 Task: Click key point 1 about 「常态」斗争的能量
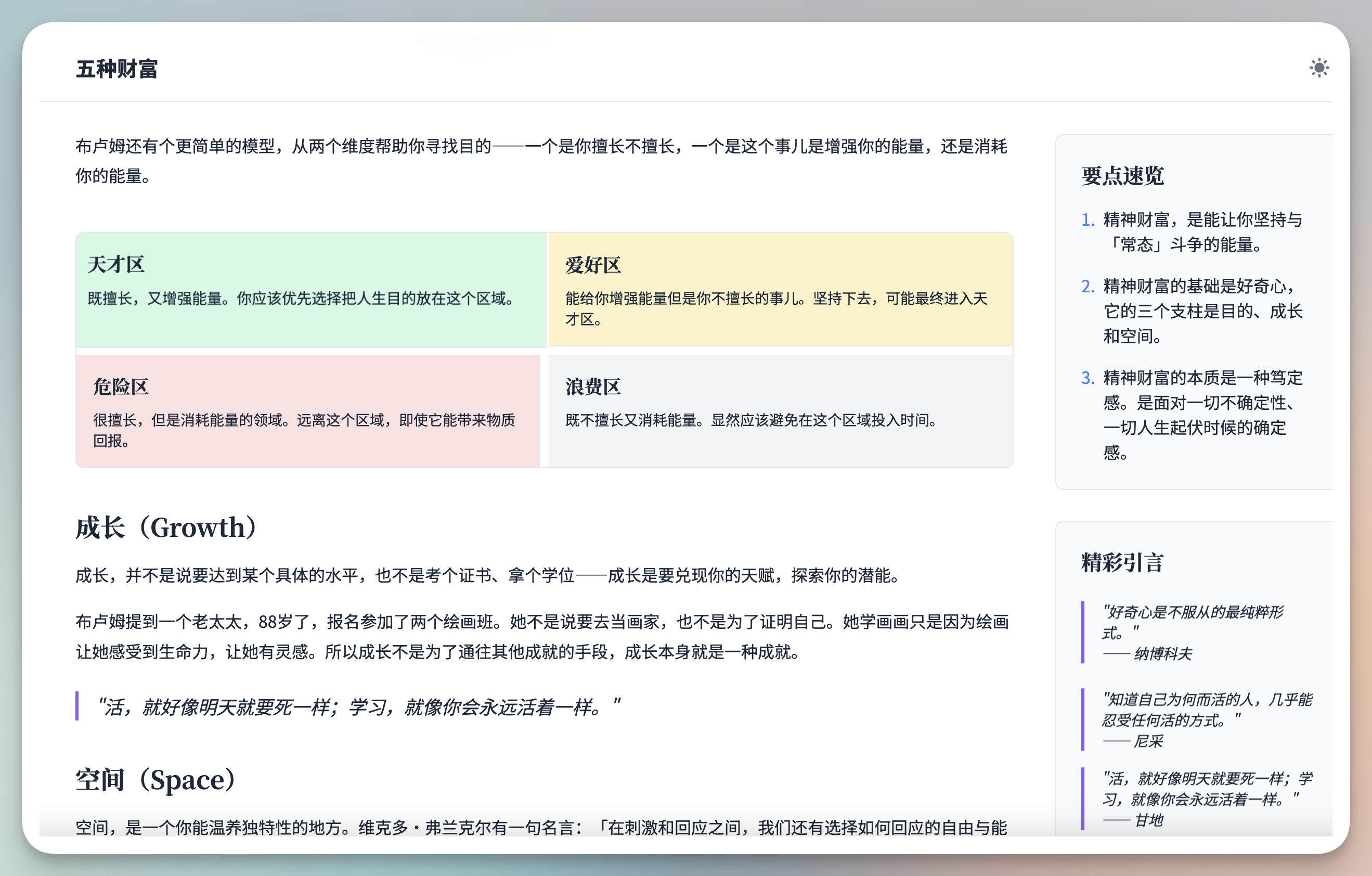pos(1193,232)
